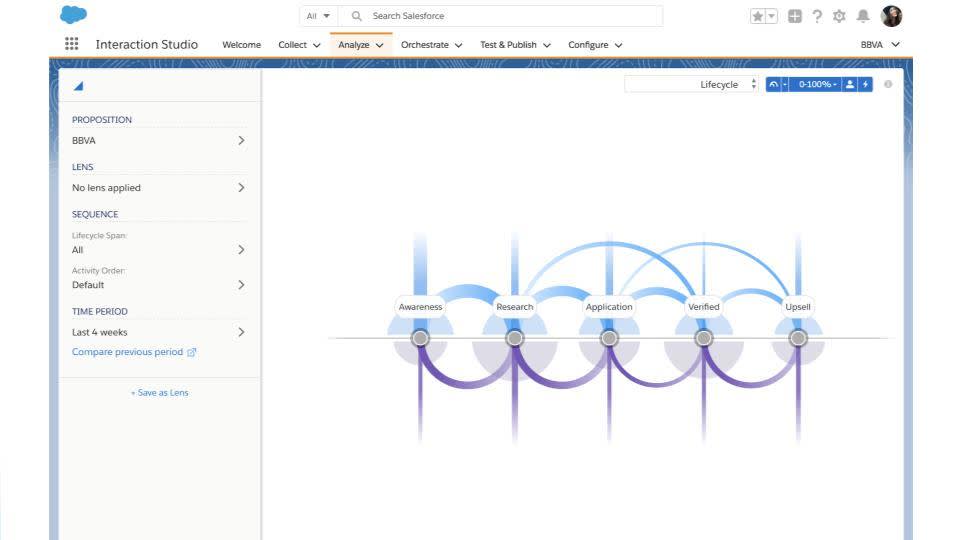Click Save as Lens
Image resolution: width=960 pixels, height=540 pixels.
(x=160, y=392)
